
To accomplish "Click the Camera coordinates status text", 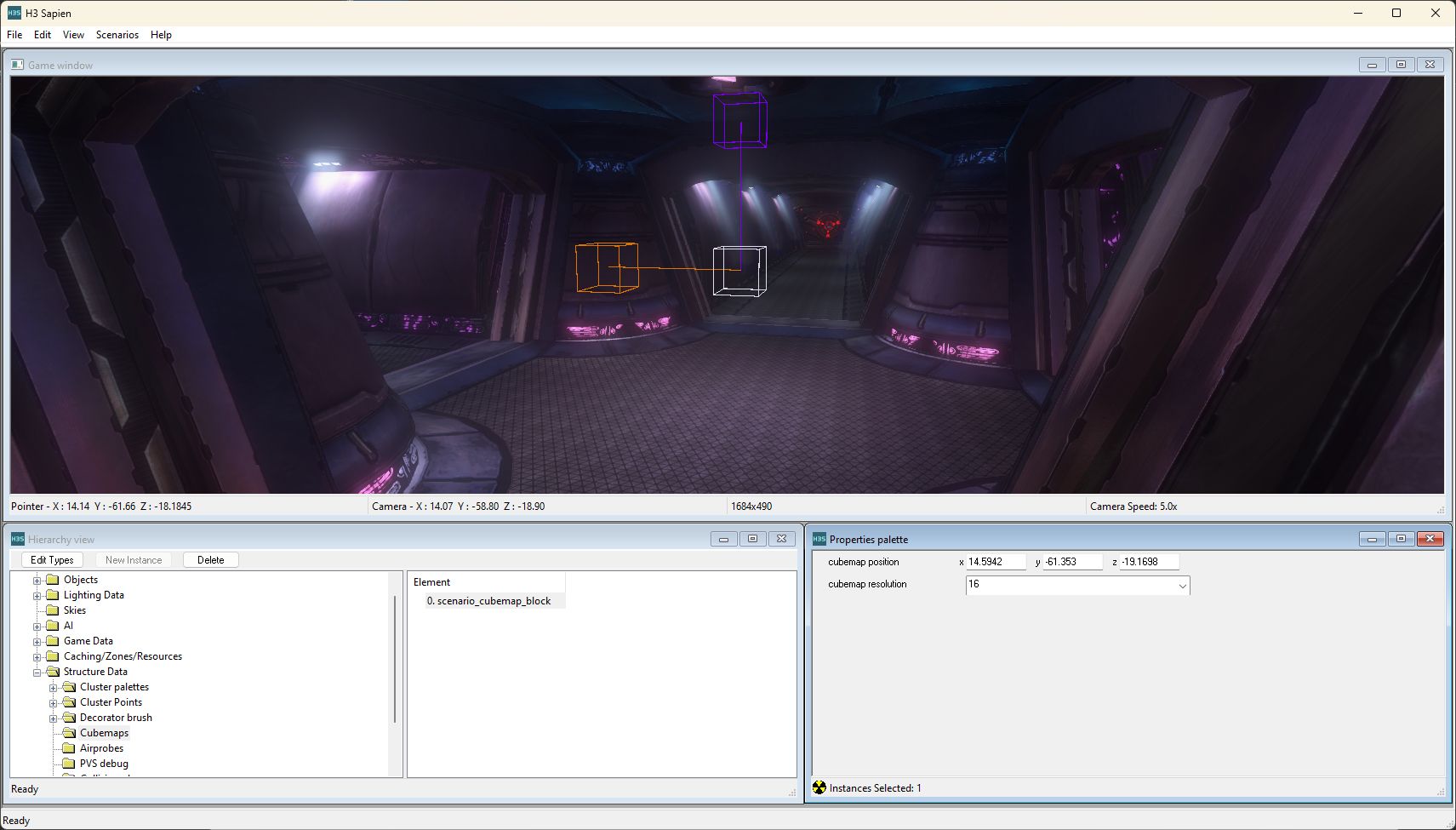I will click(x=458, y=507).
